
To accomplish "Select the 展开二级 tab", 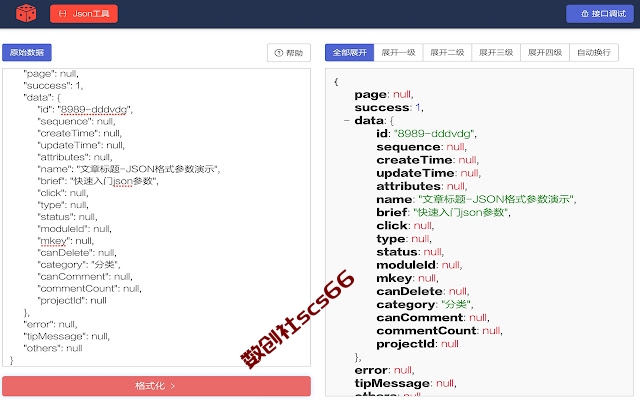I will click(447, 53).
